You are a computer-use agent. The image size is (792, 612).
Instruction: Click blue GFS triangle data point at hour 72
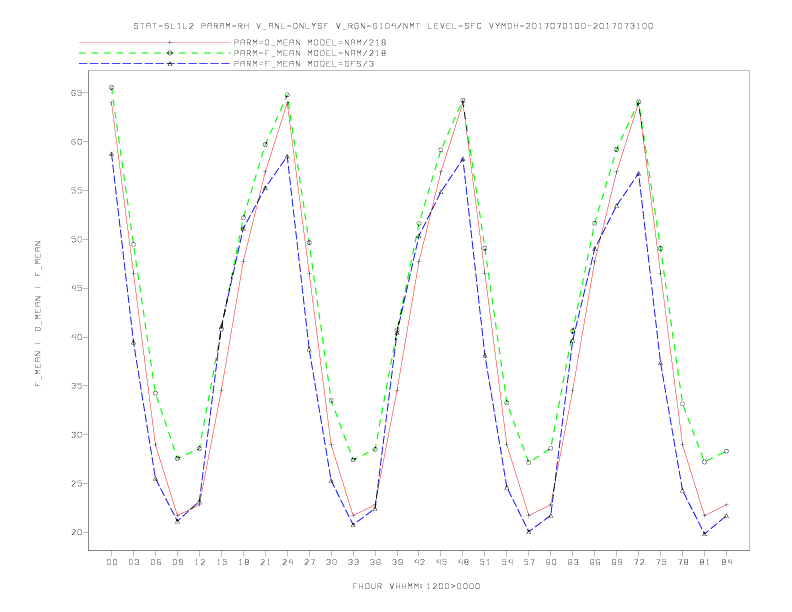tap(638, 174)
